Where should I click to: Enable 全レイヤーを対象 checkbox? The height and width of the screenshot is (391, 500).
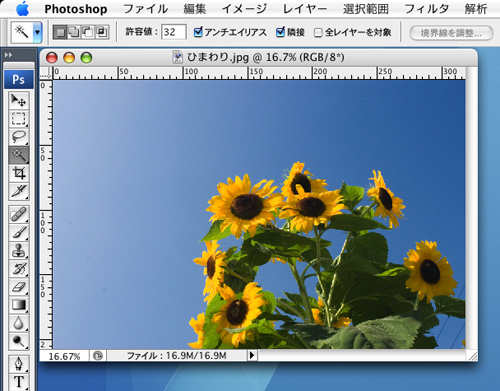click(318, 33)
